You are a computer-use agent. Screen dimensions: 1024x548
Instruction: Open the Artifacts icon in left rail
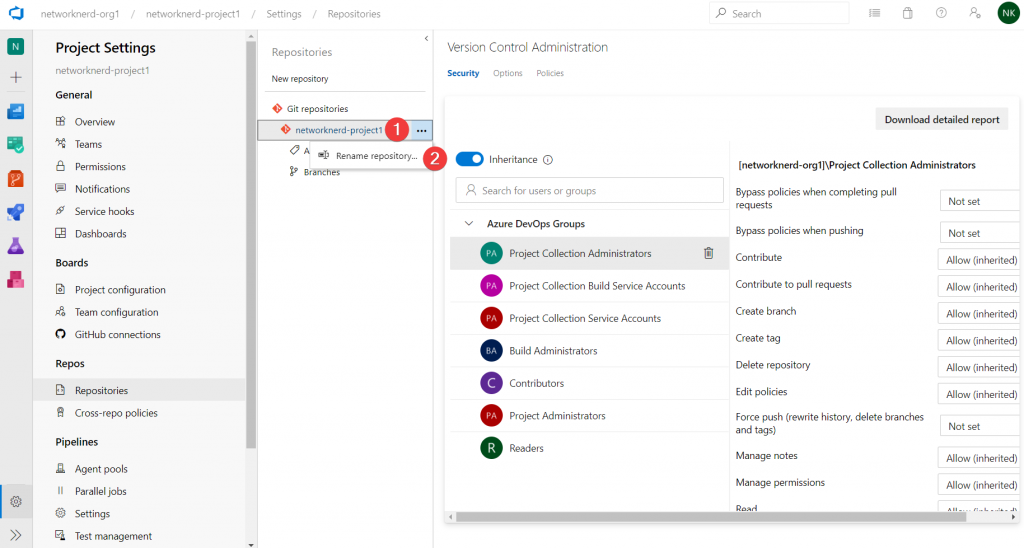click(16, 280)
